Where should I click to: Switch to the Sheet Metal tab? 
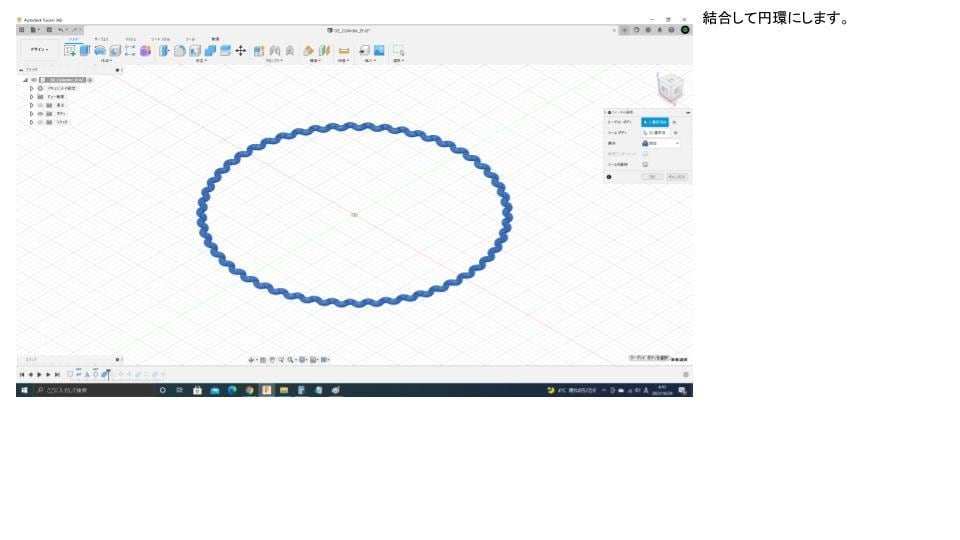click(x=160, y=39)
